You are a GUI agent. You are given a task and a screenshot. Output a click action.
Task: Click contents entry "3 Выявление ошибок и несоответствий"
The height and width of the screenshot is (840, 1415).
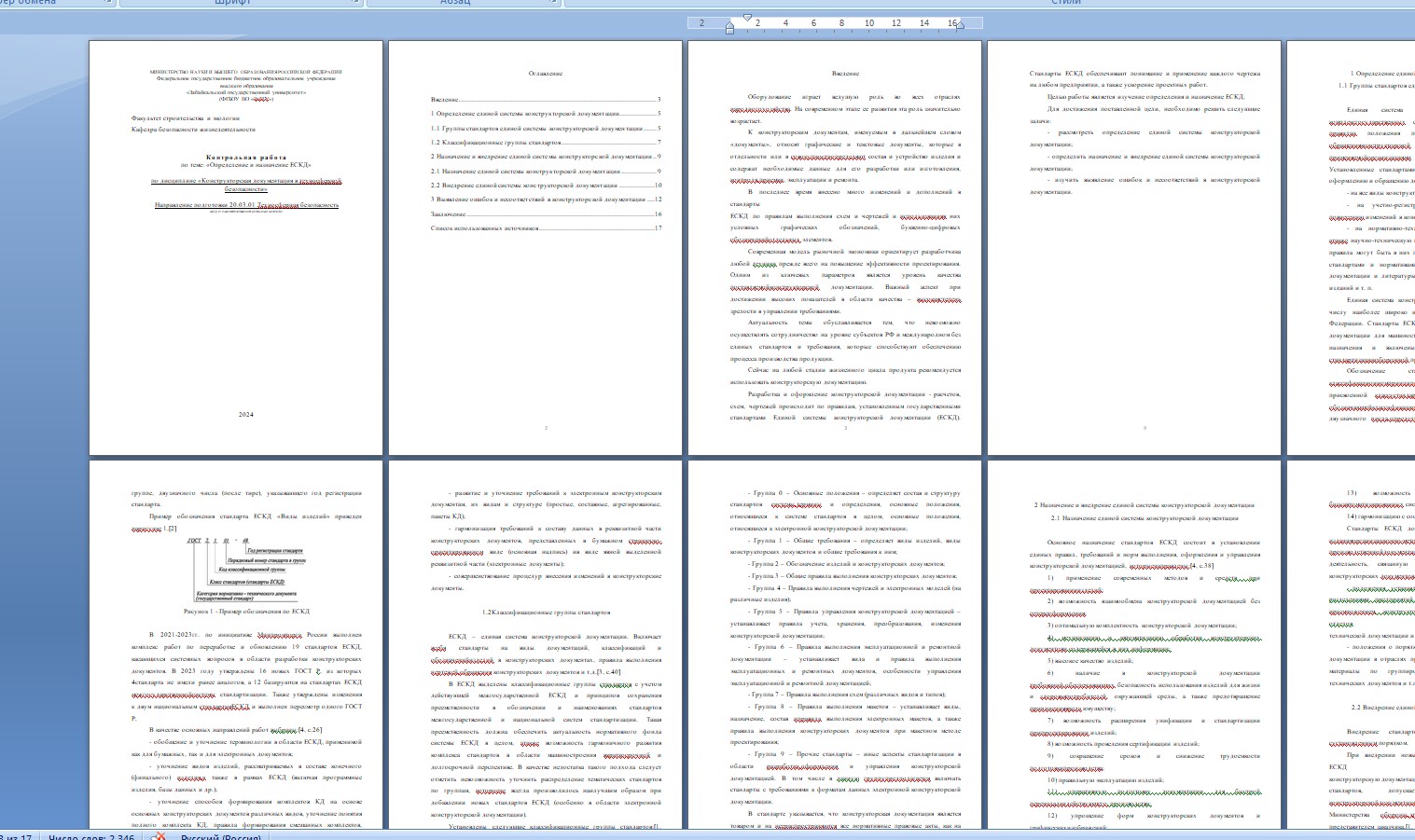coord(546,200)
